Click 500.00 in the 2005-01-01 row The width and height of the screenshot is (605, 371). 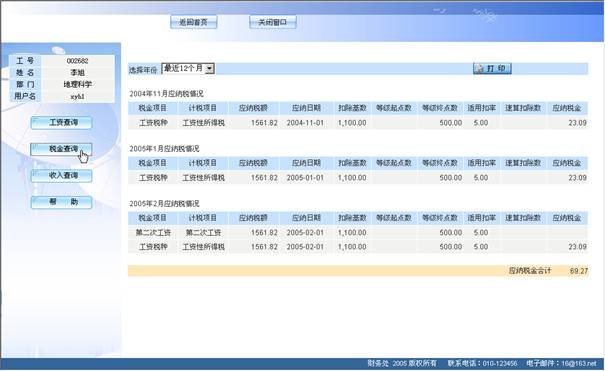pos(451,178)
